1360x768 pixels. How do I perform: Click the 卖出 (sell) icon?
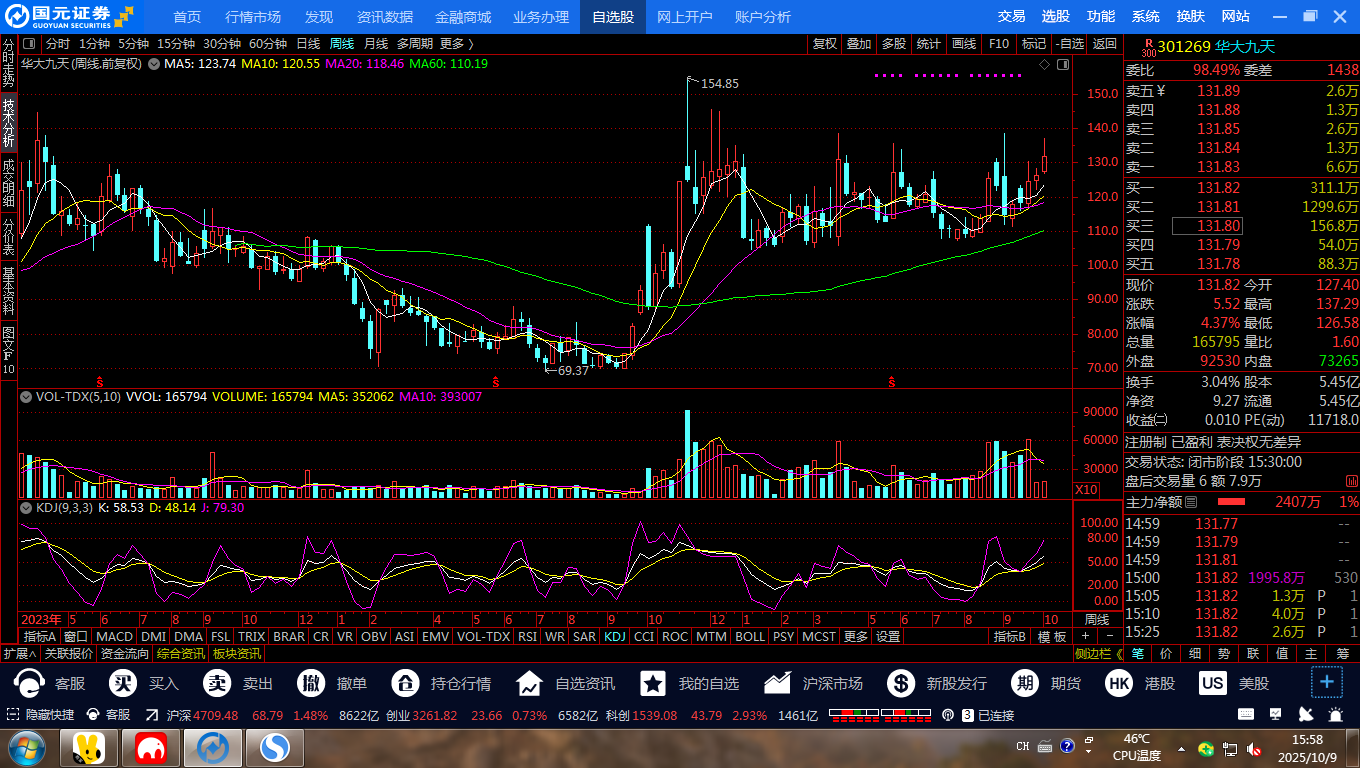(x=217, y=684)
